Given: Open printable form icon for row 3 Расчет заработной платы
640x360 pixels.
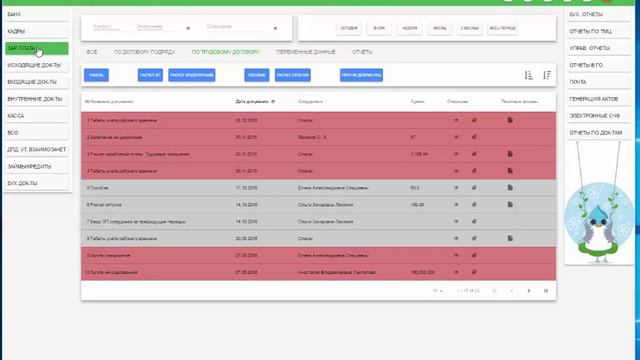Looking at the screenshot, I should (510, 154).
